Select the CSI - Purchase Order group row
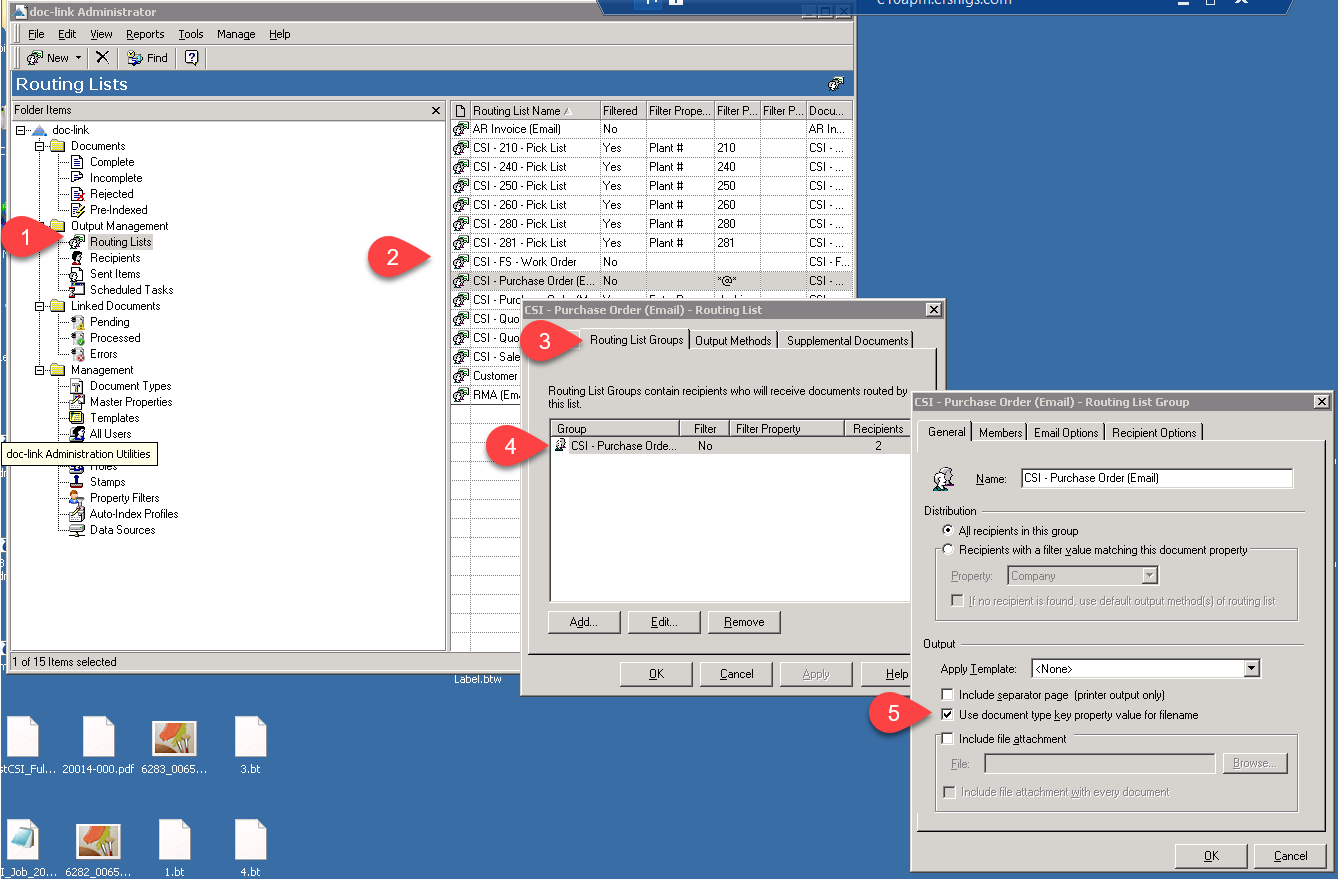The height and width of the screenshot is (879, 1338). coord(730,446)
